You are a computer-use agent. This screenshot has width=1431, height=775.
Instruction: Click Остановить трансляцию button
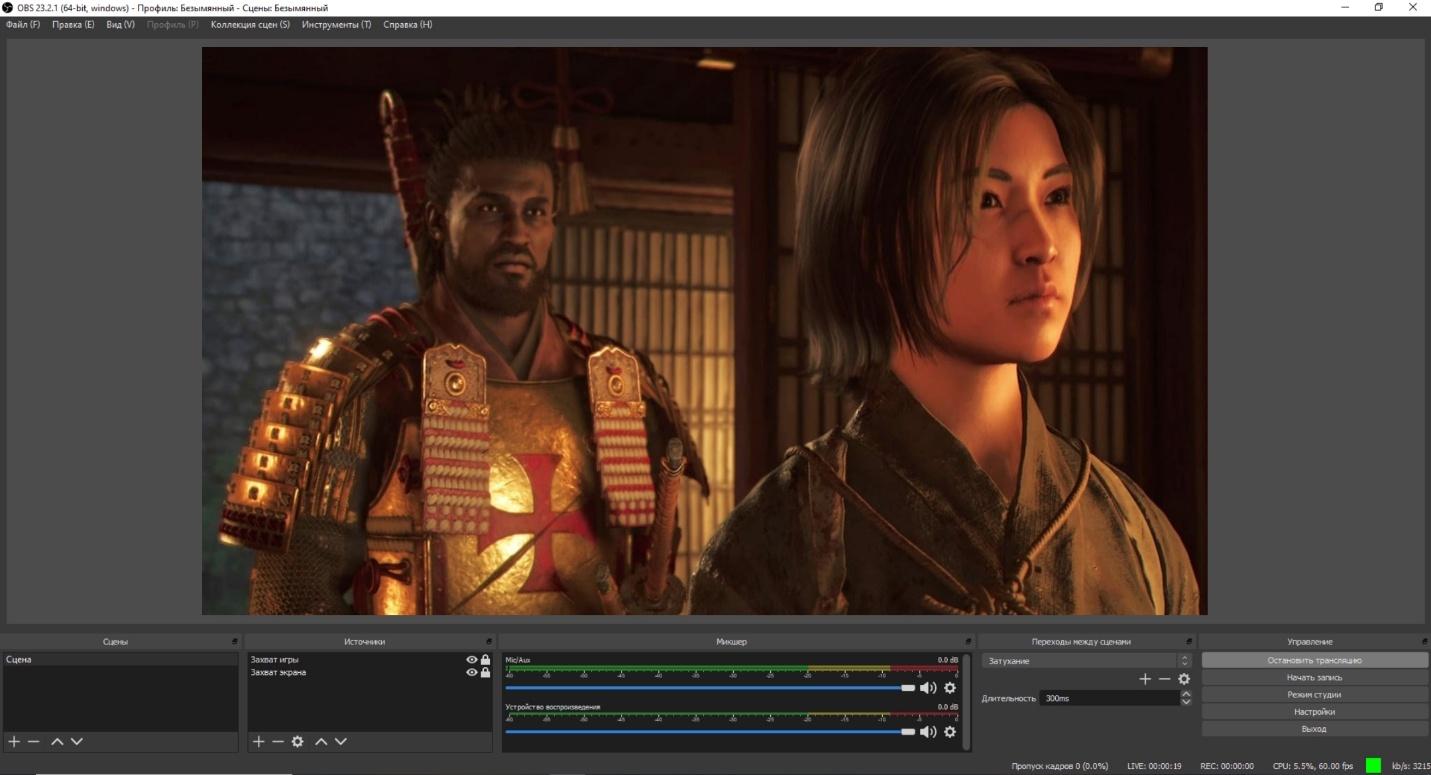tap(1314, 661)
